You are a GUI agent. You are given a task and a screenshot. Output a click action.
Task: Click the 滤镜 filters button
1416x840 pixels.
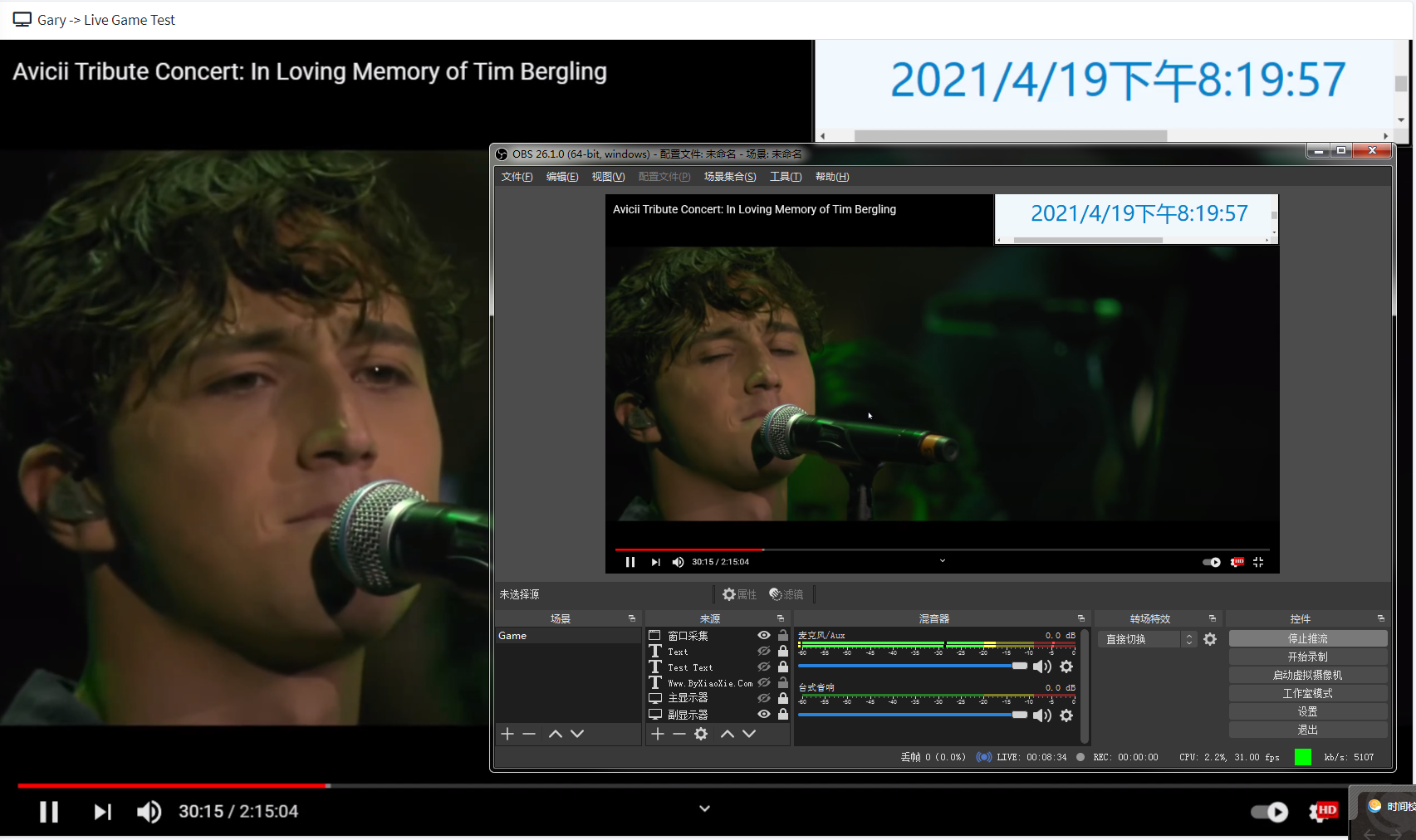[786, 594]
